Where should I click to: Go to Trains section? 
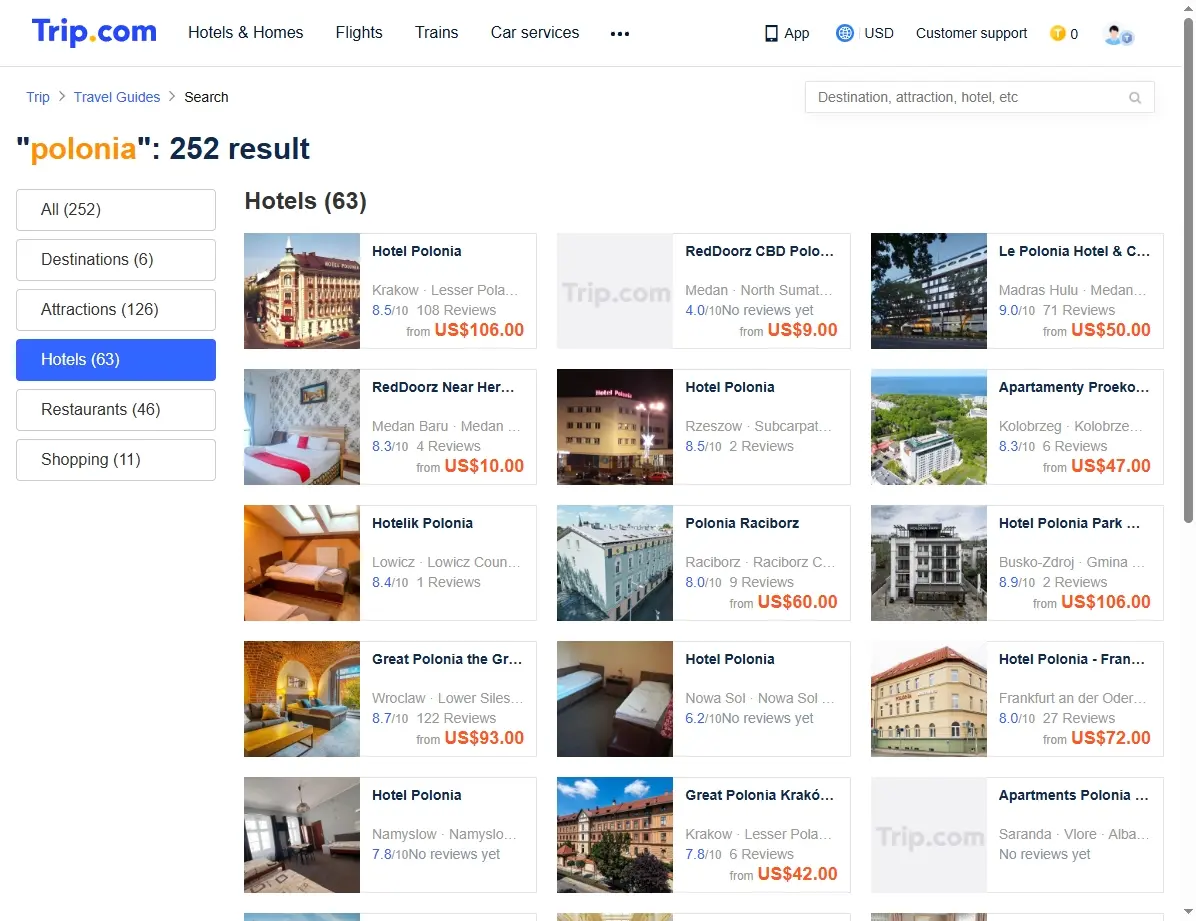click(436, 33)
